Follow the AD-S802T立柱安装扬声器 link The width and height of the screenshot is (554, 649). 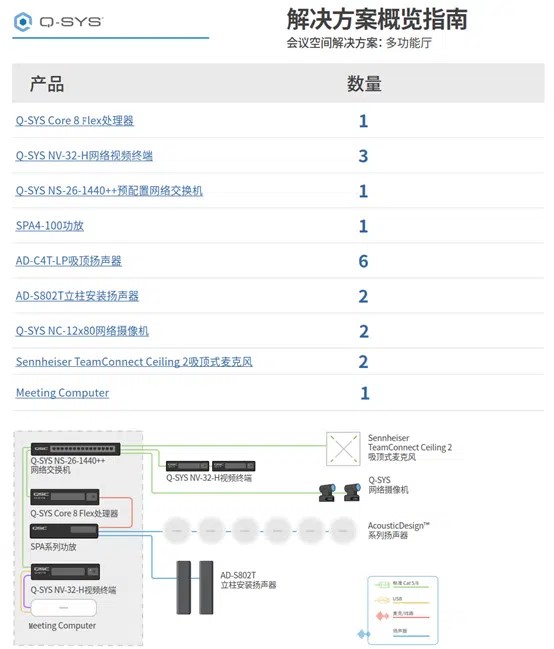[77, 296]
